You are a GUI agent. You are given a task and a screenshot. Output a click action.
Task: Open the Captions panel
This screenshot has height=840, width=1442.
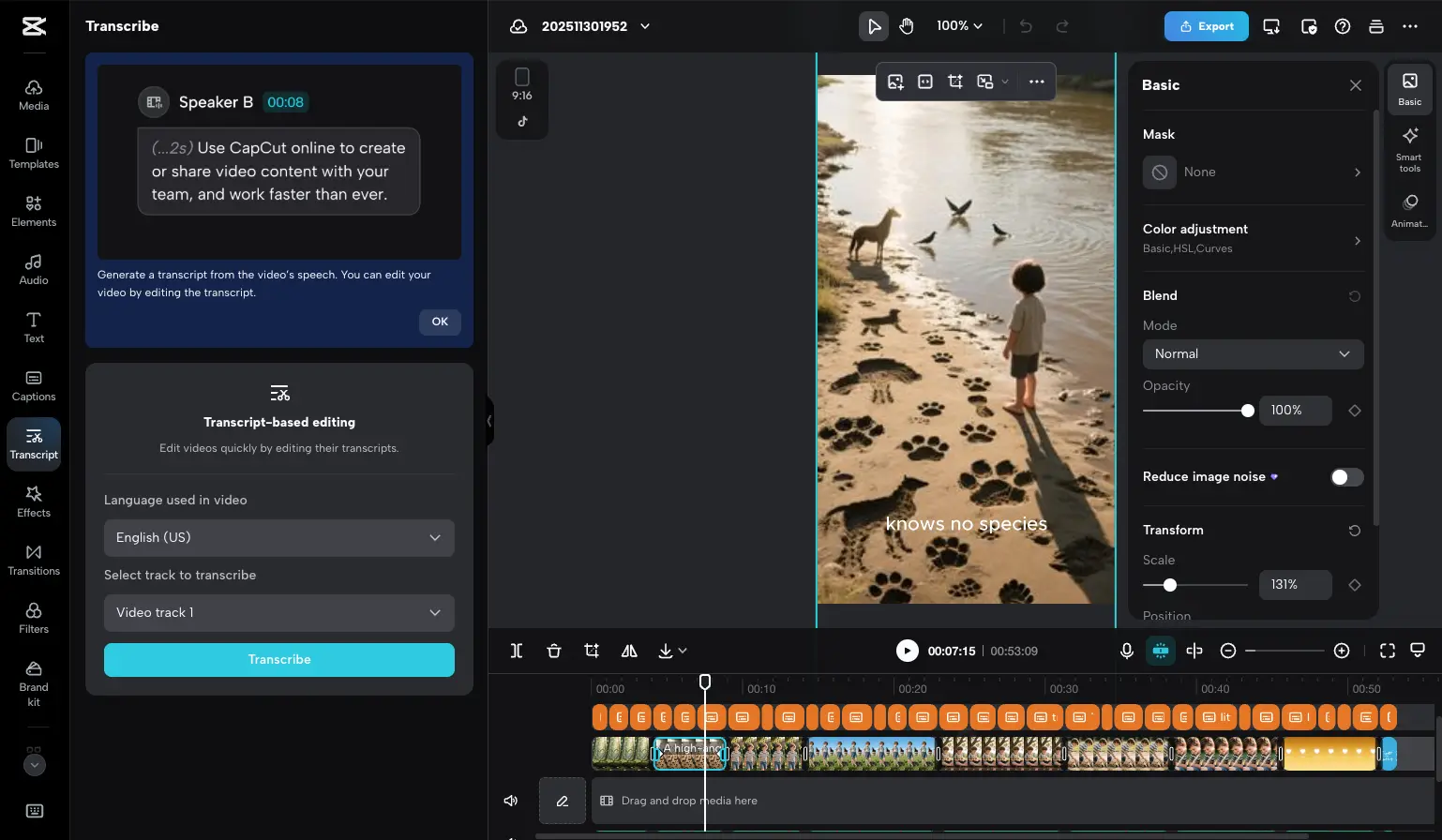coord(34,385)
